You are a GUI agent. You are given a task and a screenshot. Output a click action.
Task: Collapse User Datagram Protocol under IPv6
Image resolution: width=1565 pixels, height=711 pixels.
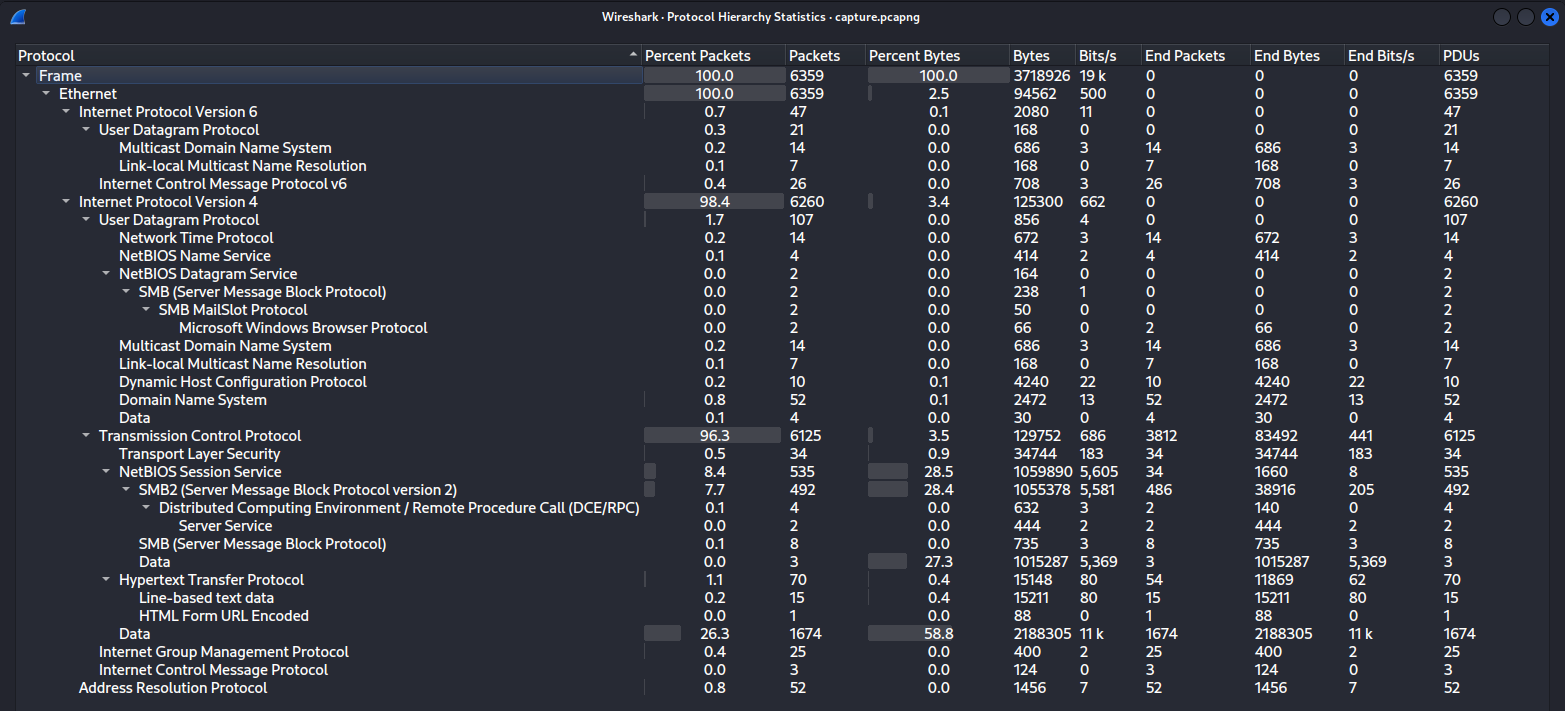87,130
